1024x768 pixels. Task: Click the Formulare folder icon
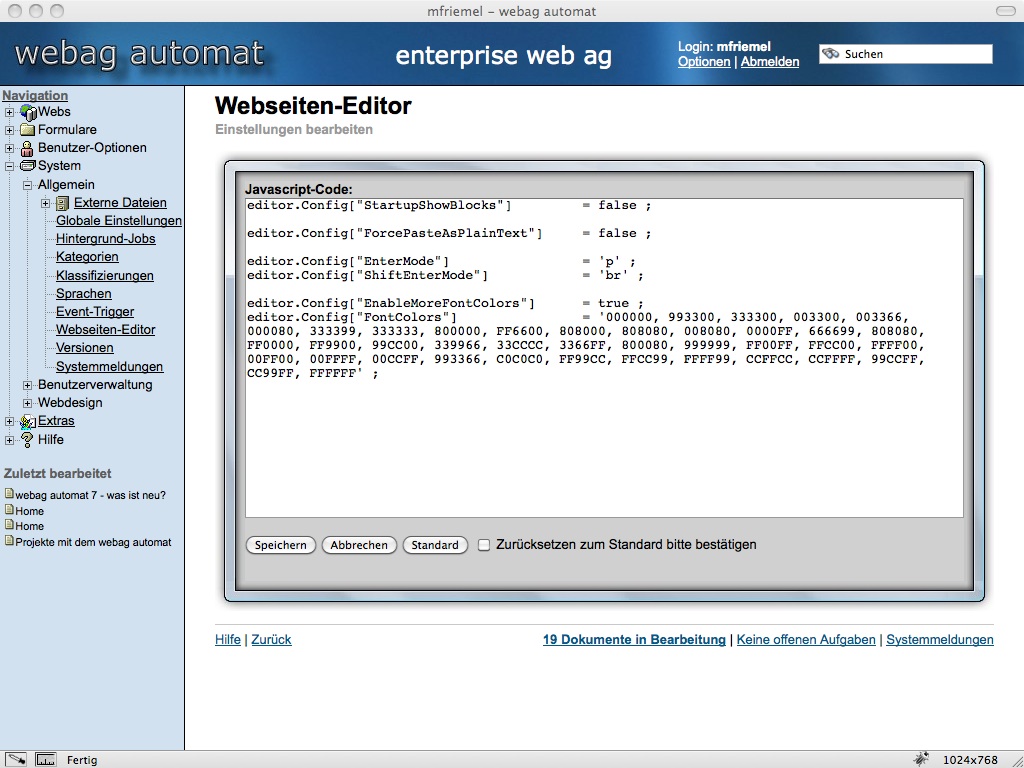tap(28, 130)
